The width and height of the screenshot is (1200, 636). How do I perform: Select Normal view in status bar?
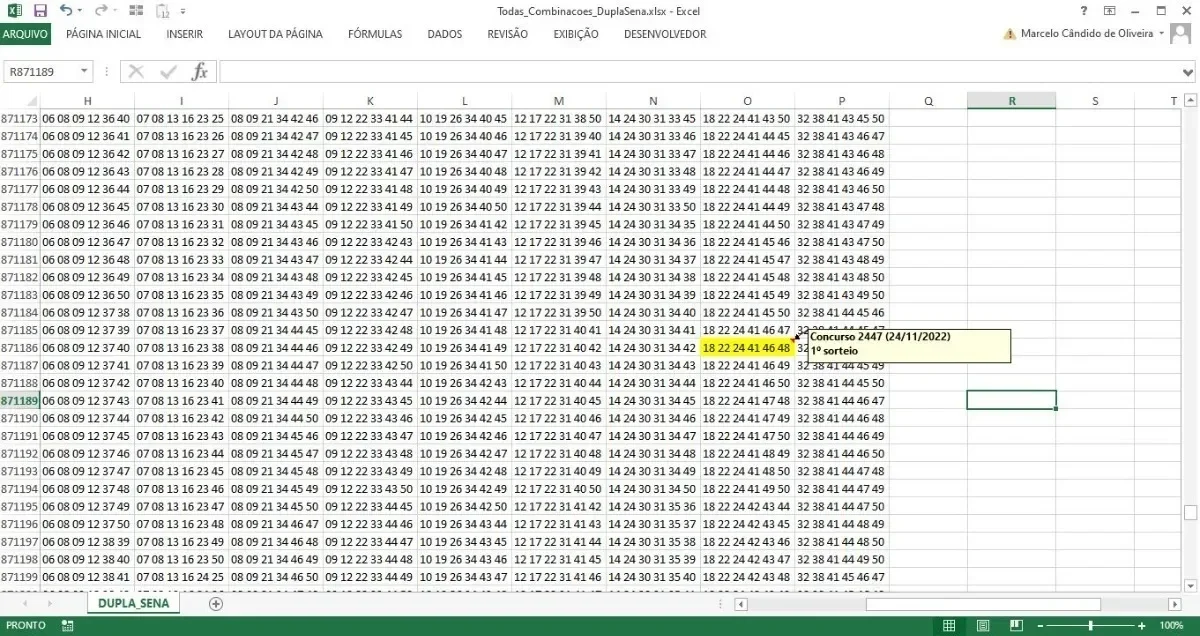tap(949, 625)
